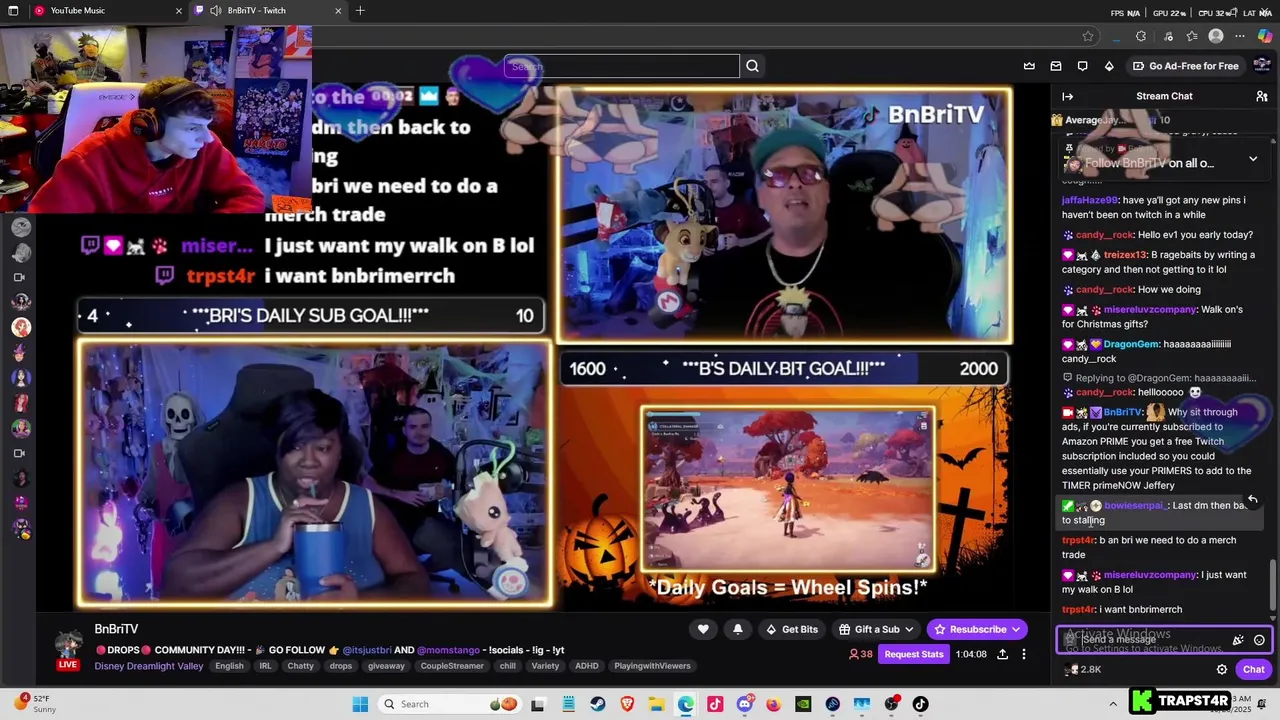Click Go Ad-Free for Free button
1280x720 pixels.
tap(1186, 66)
